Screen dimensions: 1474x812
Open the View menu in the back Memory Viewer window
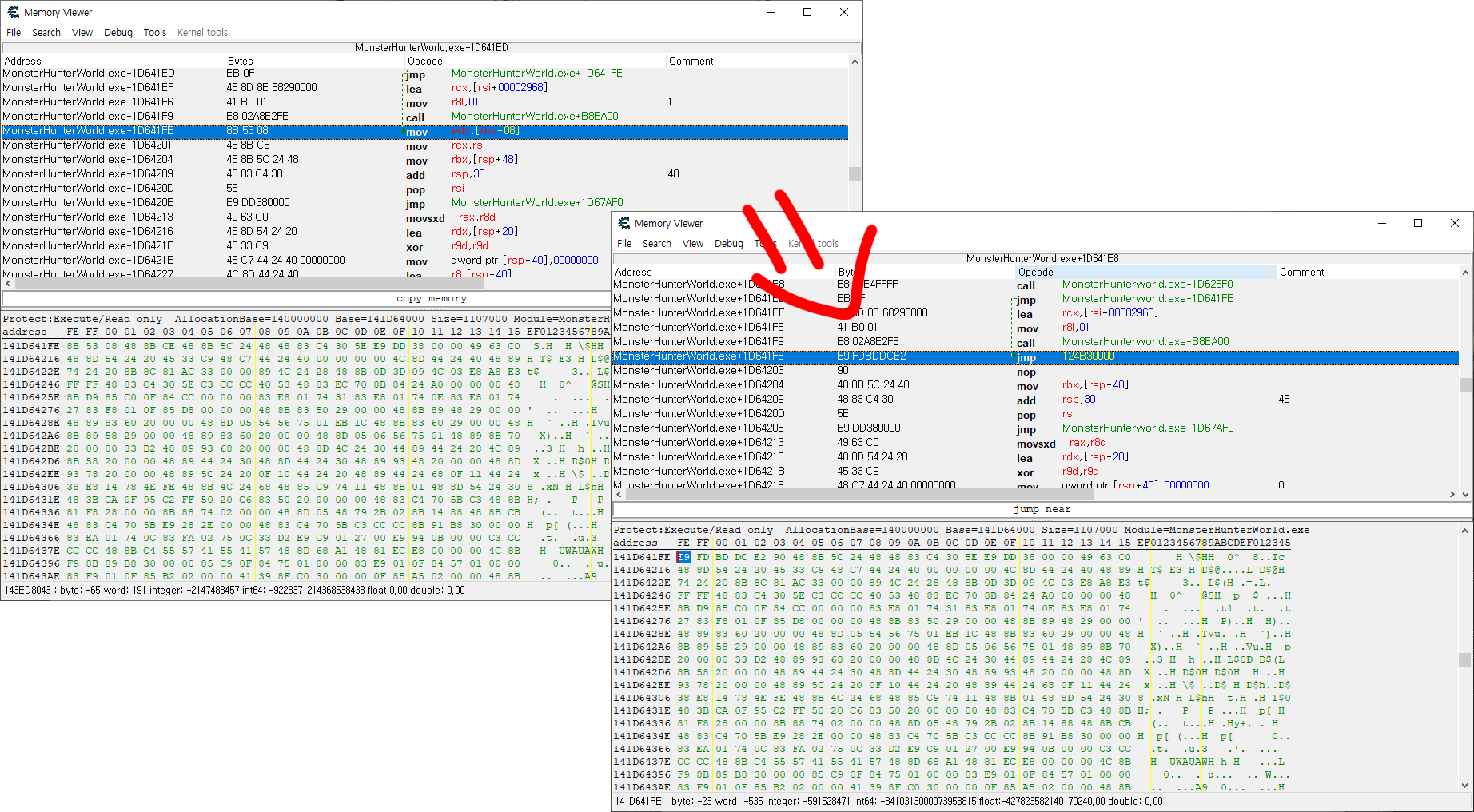tap(82, 33)
